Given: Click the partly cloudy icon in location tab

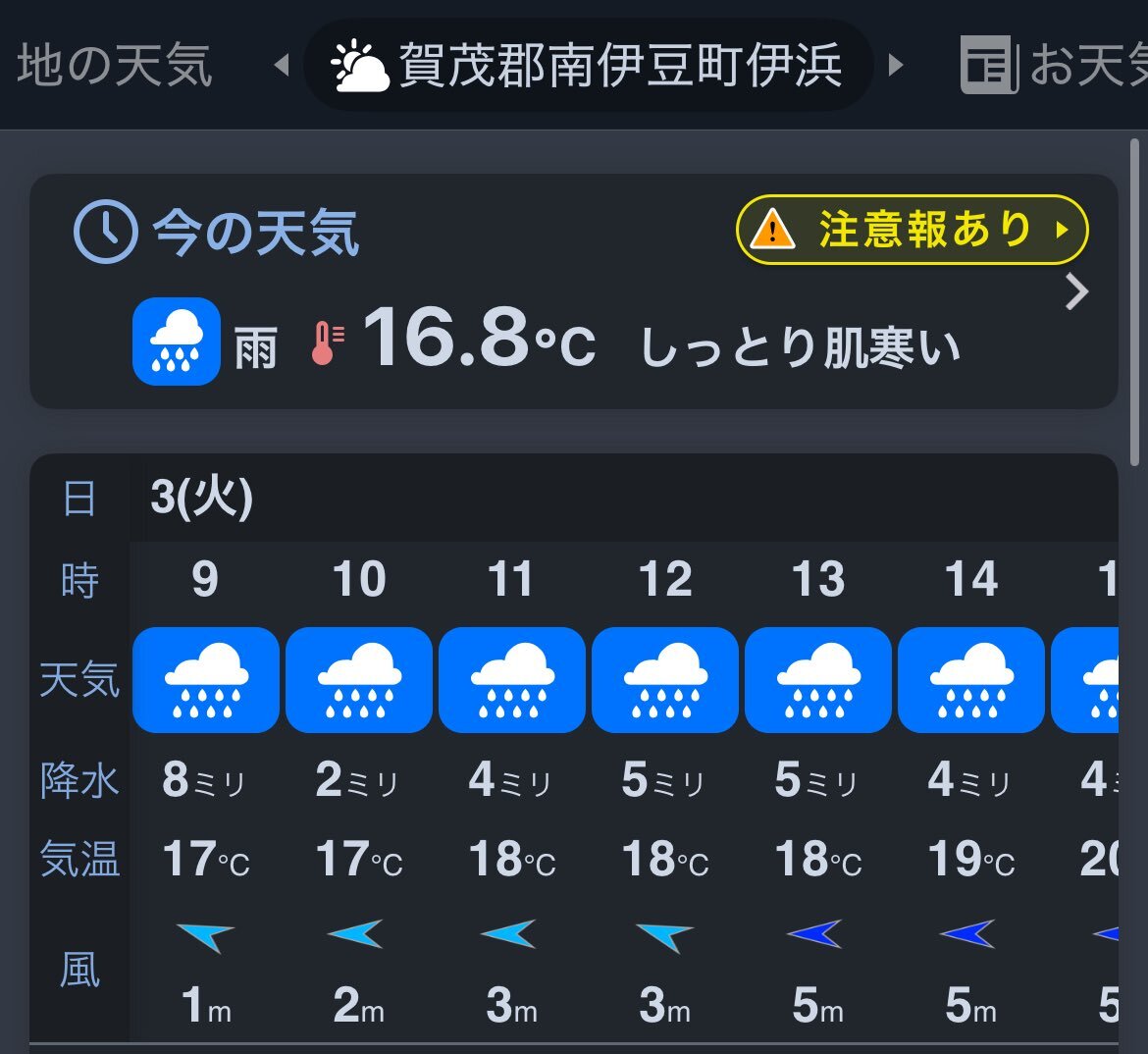Looking at the screenshot, I should pyautogui.click(x=359, y=65).
